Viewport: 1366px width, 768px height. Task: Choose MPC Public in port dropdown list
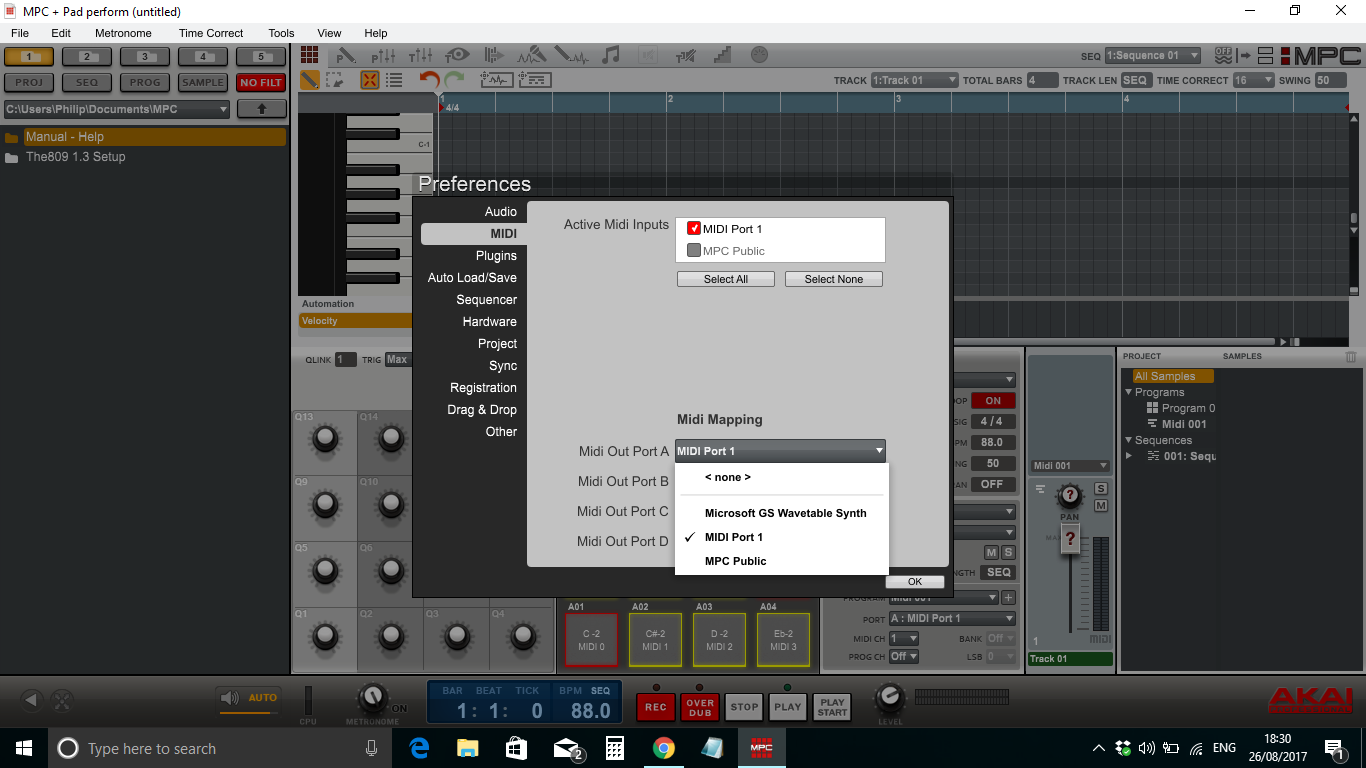[736, 561]
